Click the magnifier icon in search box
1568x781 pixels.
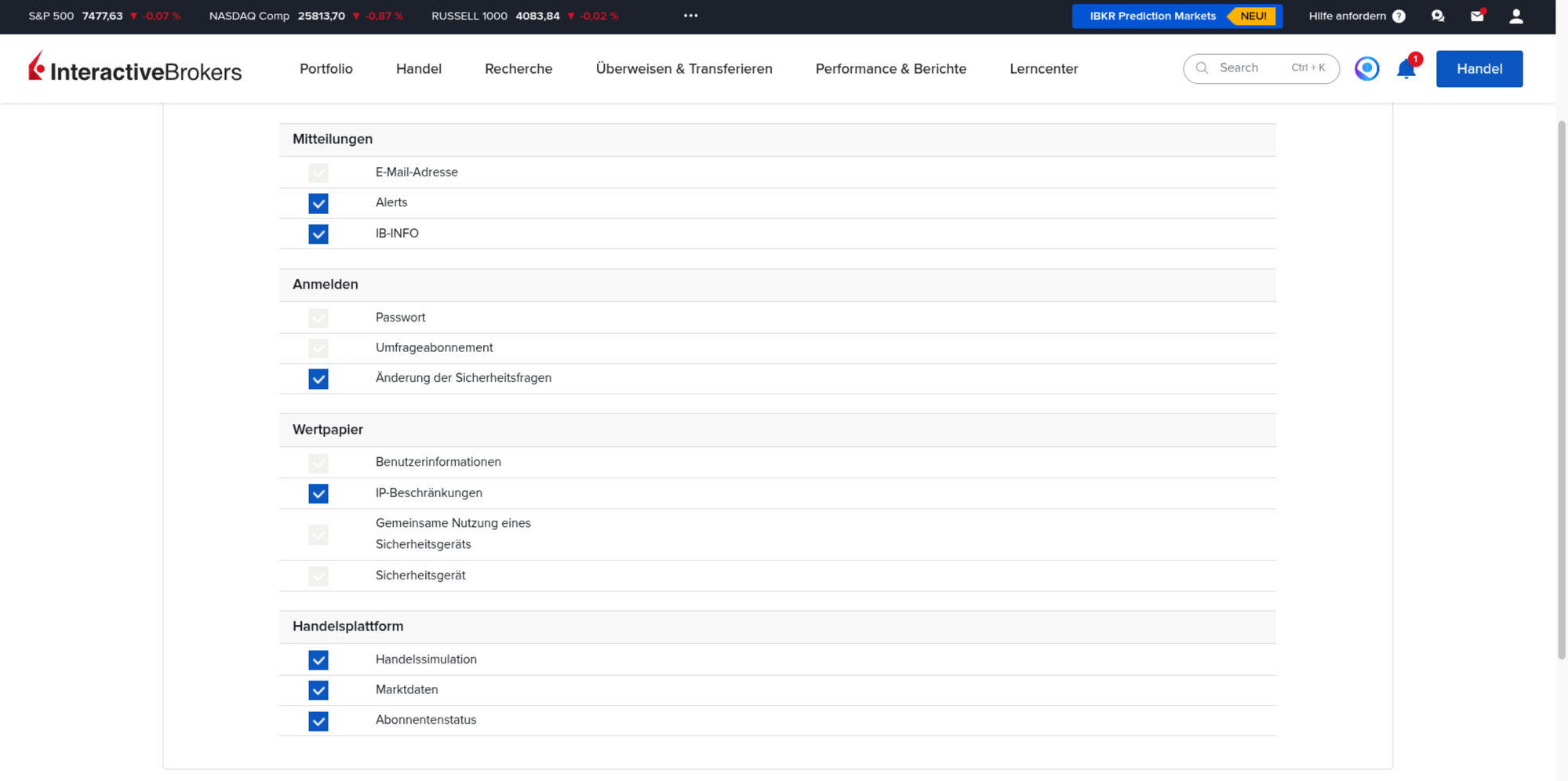(1202, 68)
